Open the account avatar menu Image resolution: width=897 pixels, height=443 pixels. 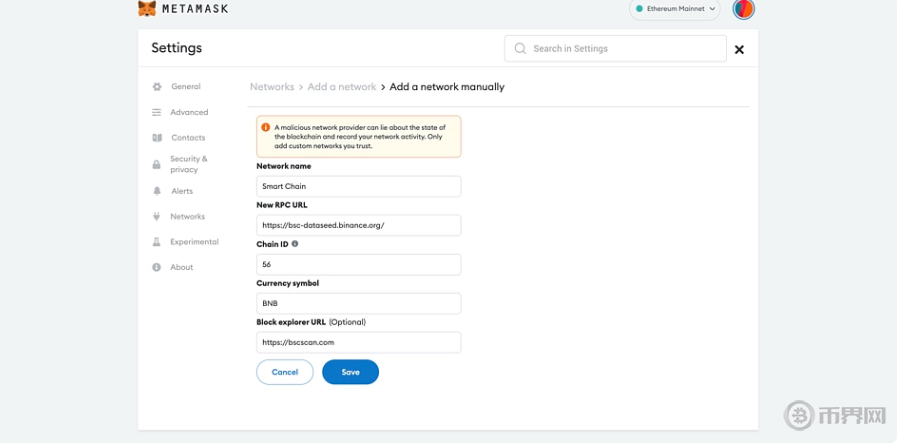coord(743,9)
